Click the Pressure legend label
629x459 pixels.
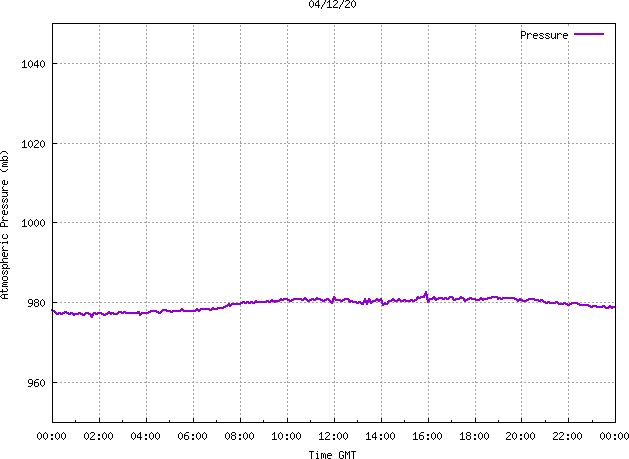[544, 35]
